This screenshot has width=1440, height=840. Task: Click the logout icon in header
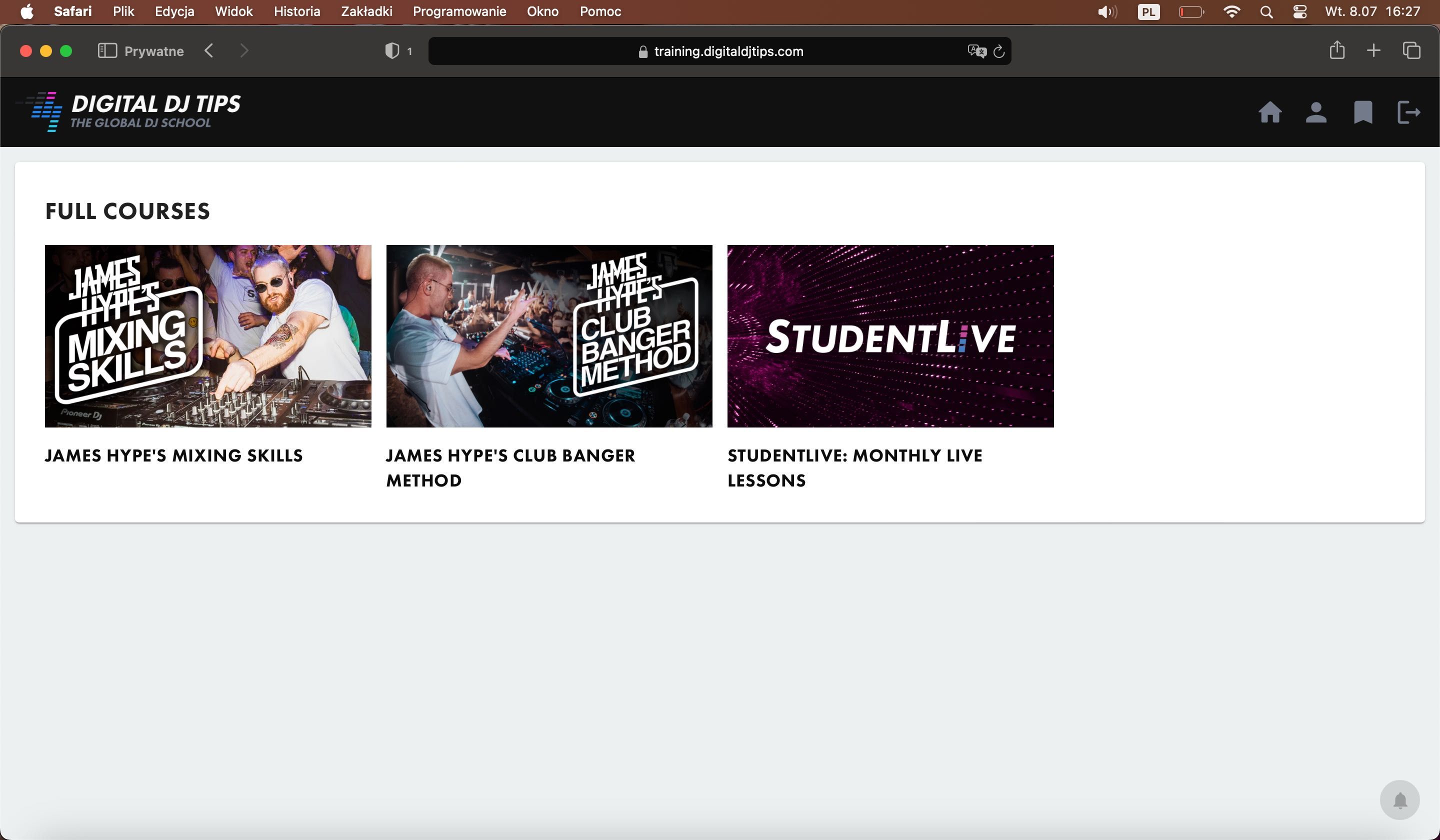[1408, 112]
